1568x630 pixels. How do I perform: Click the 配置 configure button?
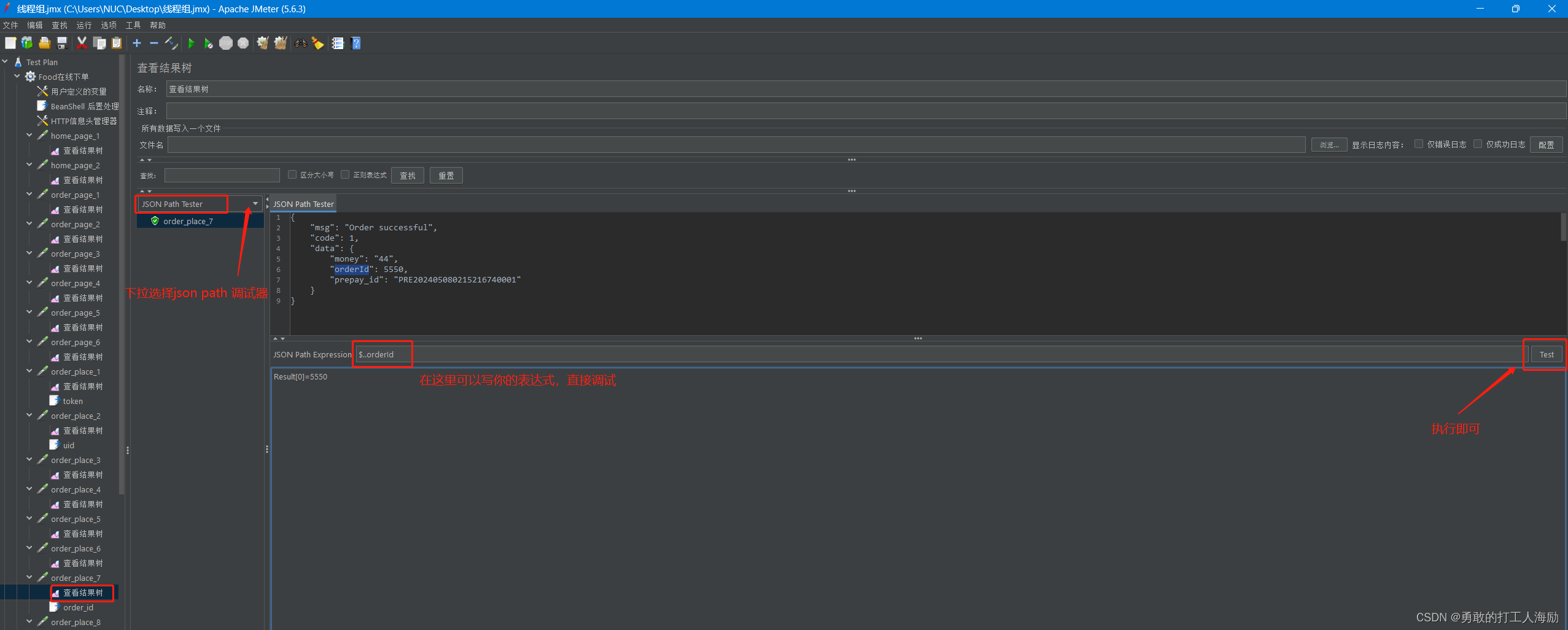(x=1546, y=145)
